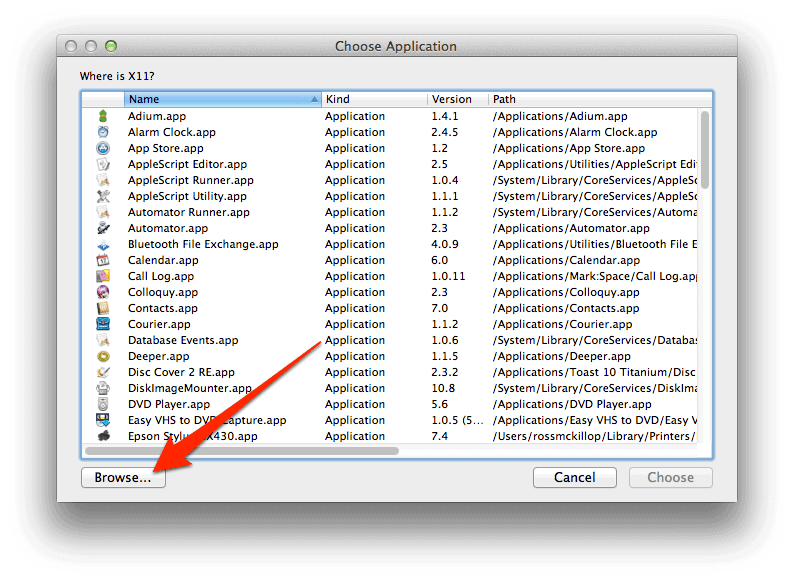Click the Adium app icon
Image resolution: width=794 pixels, height=581 pixels.
coord(103,116)
